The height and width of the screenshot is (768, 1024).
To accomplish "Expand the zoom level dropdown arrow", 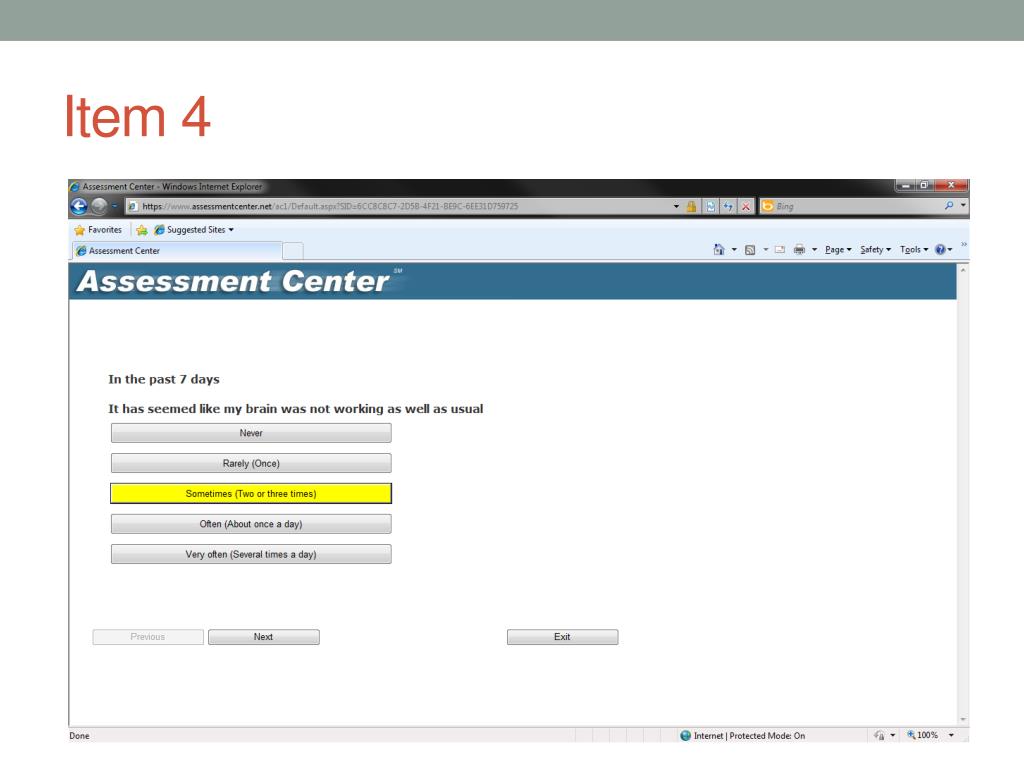I will pos(951,735).
